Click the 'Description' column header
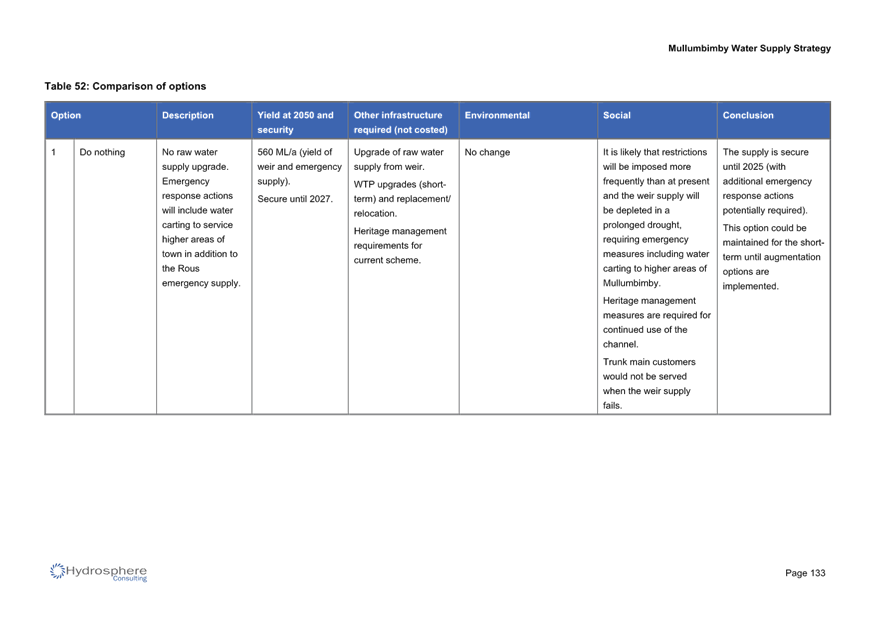Screen dimensions: 875x618 204,121
